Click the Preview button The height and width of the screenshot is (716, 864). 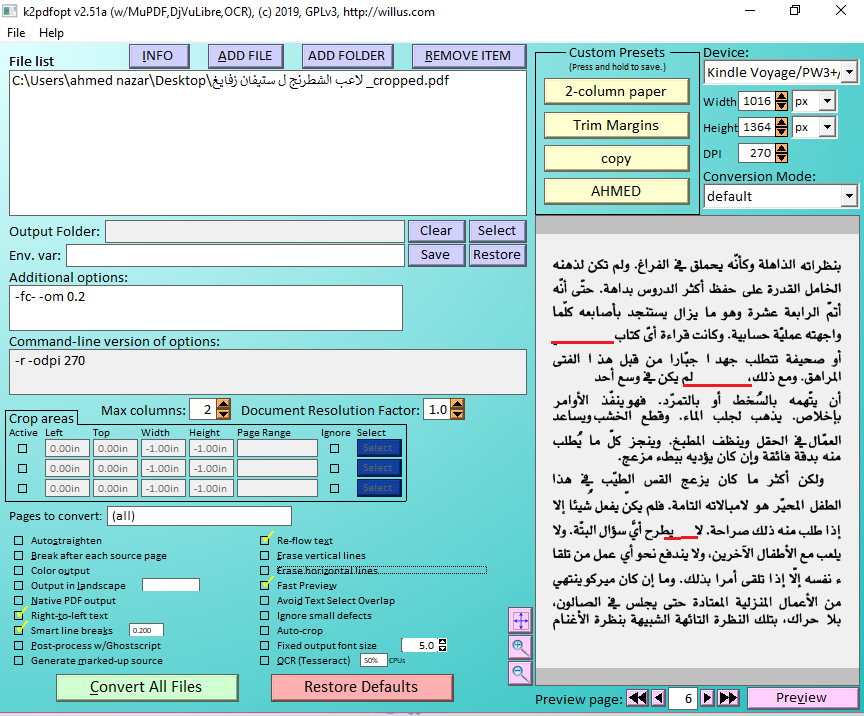pyautogui.click(x=802, y=698)
